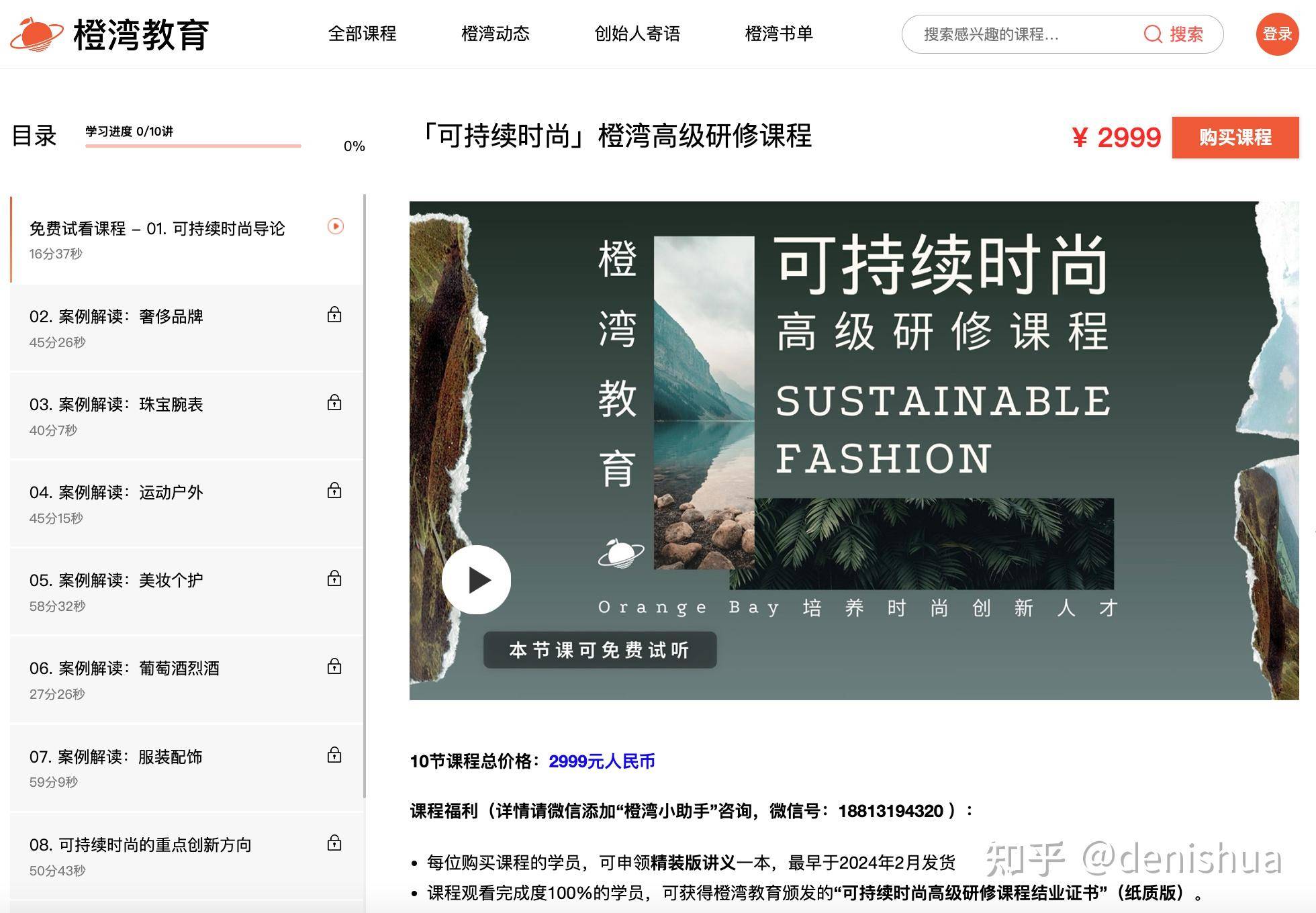This screenshot has width=1316, height=913.
Task: Click the 16分37秒 duration text
Action: 56,254
